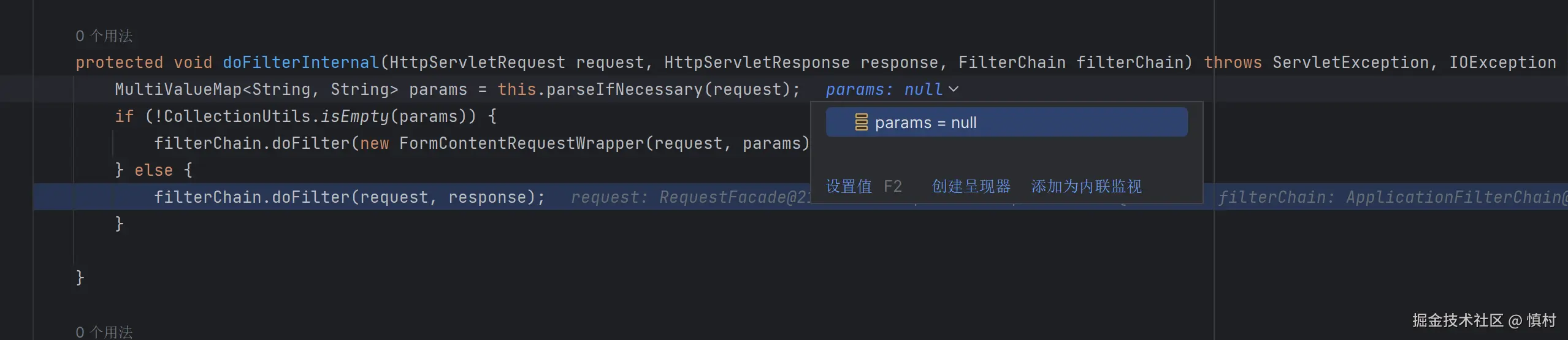Expand the inline params: null chevron

click(x=954, y=89)
